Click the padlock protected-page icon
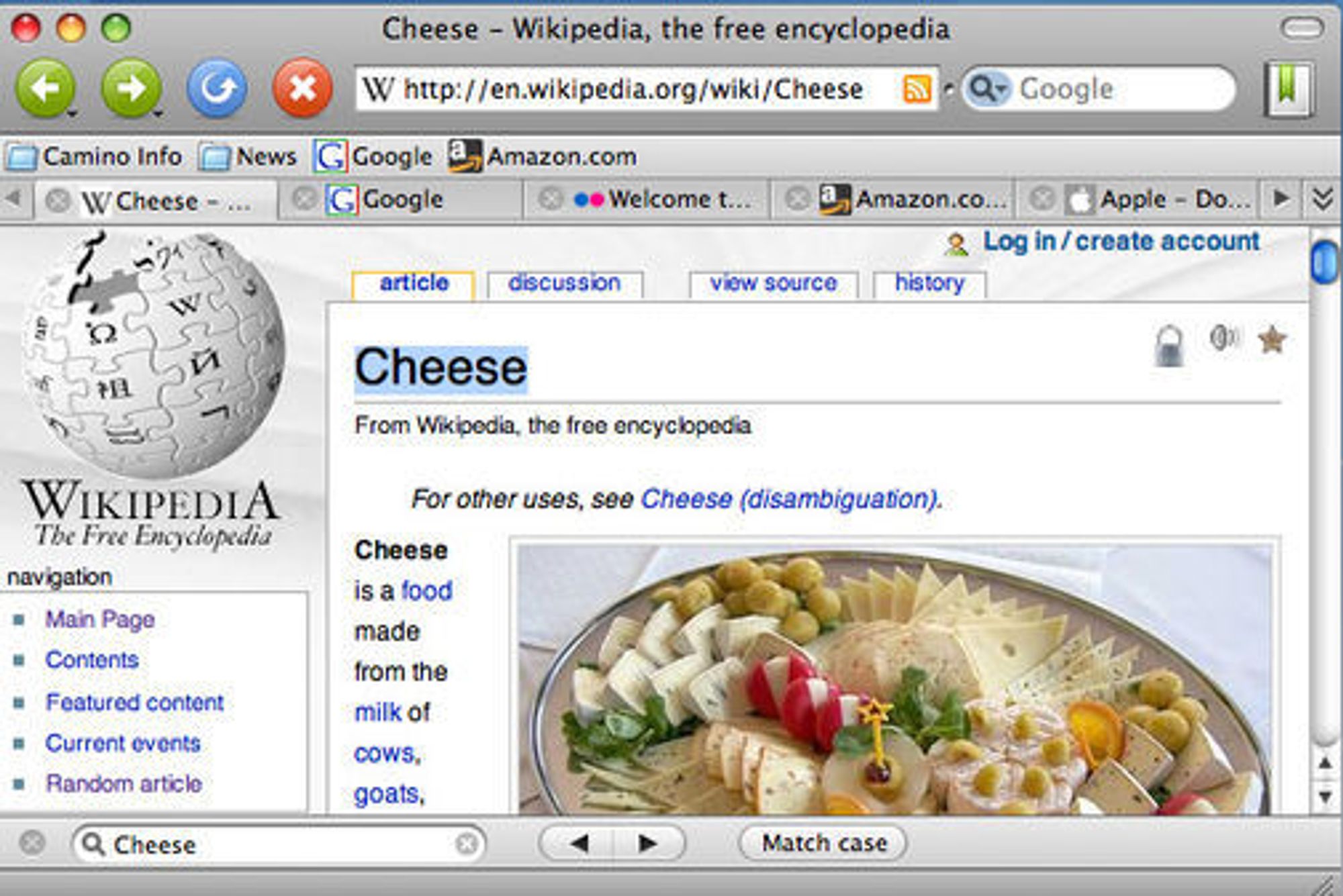 pos(1169,345)
